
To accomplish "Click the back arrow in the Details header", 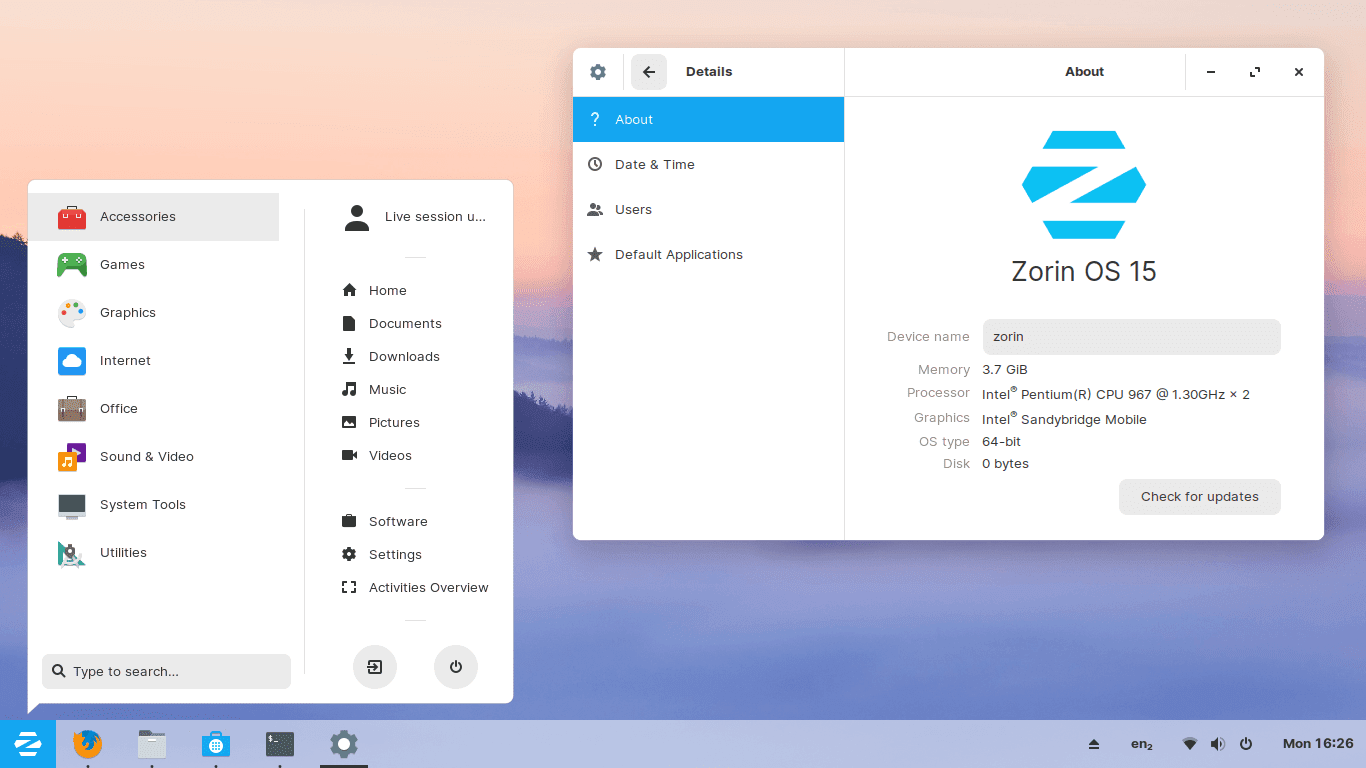I will (648, 71).
